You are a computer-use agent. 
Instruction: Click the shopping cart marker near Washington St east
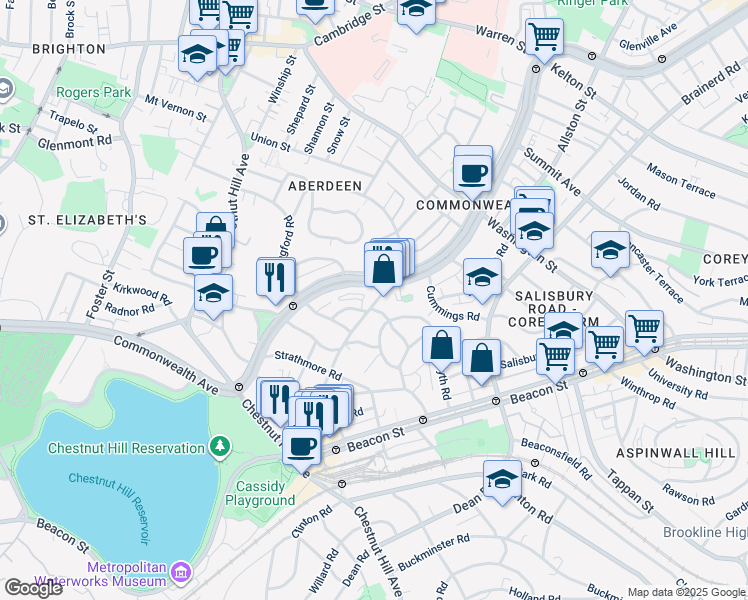644,331
